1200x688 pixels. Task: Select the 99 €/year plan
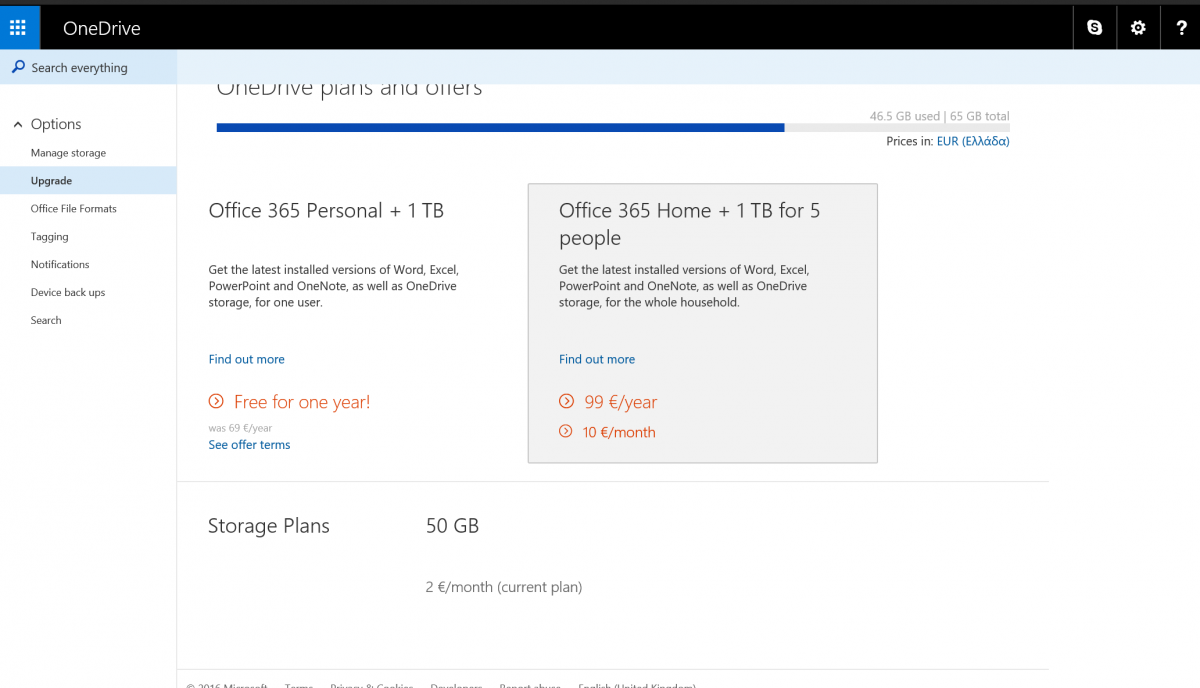[621, 402]
